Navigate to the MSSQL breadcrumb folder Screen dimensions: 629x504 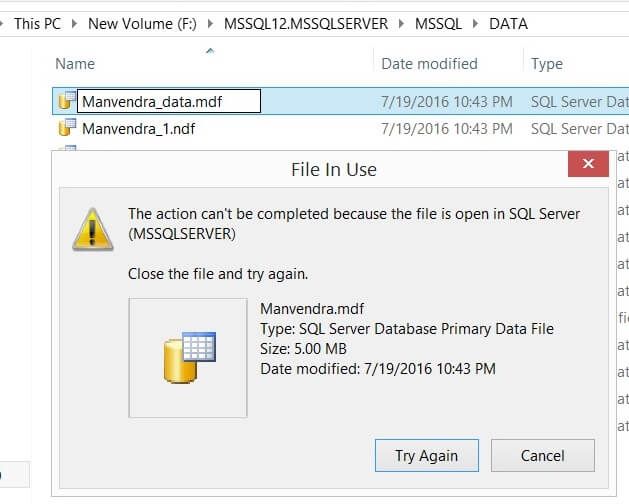coord(438,24)
